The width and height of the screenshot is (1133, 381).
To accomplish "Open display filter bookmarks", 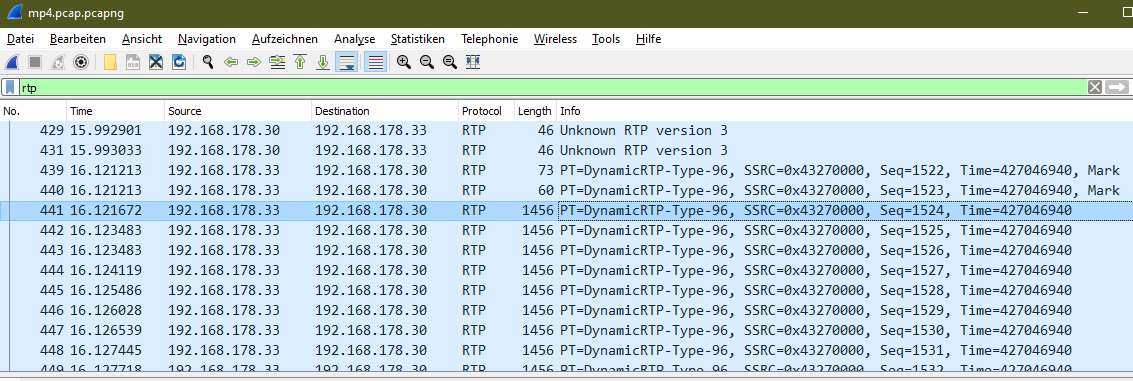I will [10, 87].
